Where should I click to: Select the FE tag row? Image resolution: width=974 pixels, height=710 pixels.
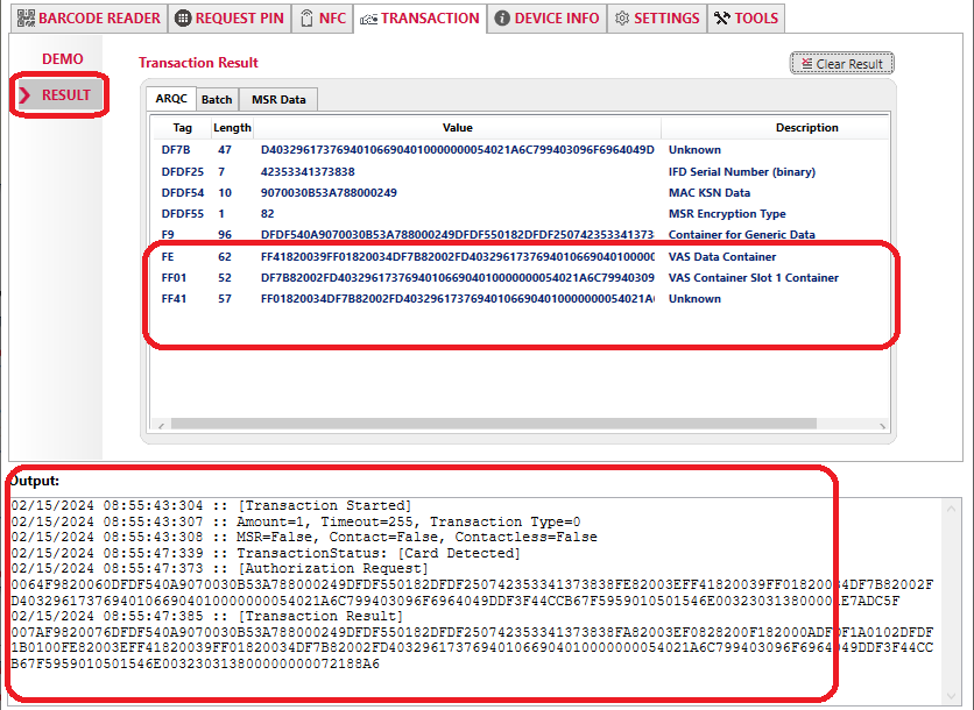point(521,257)
